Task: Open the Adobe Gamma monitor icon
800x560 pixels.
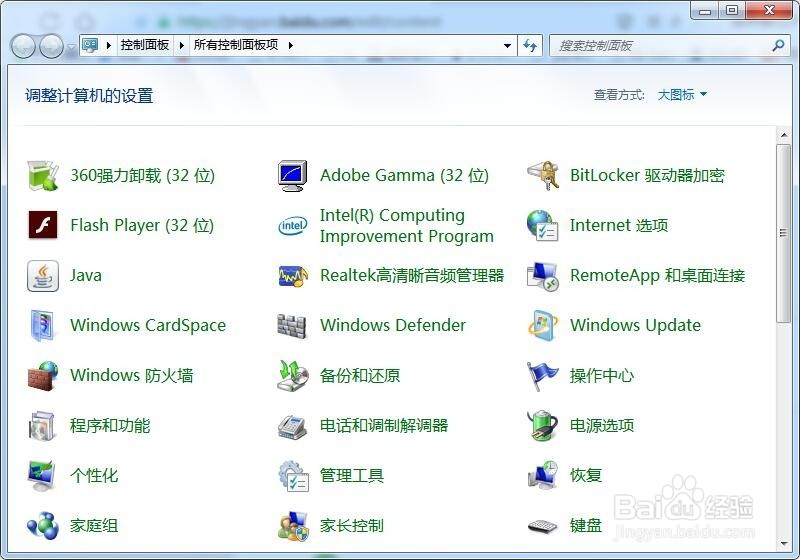Action: coord(292,175)
